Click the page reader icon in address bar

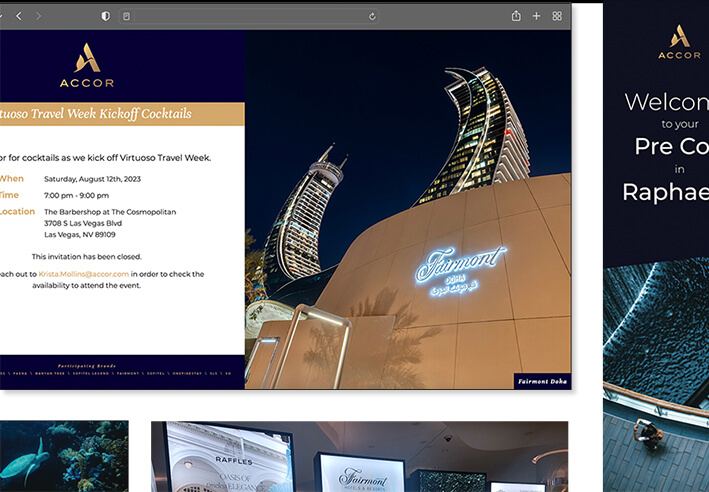127,17
